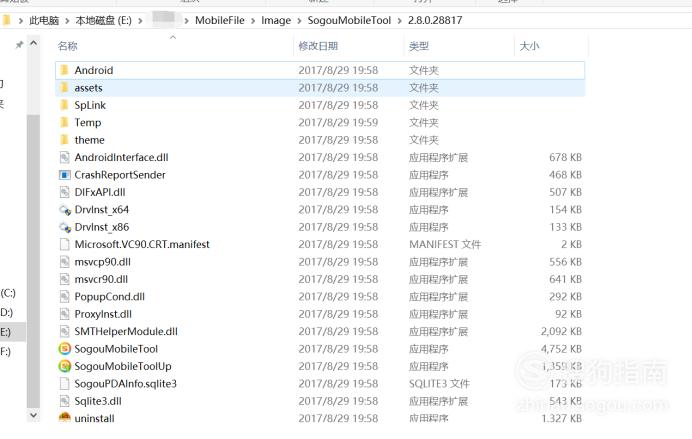Image resolution: width=692 pixels, height=439 pixels.
Task: Click the msvcp90.dll file icon
Action: (64, 262)
